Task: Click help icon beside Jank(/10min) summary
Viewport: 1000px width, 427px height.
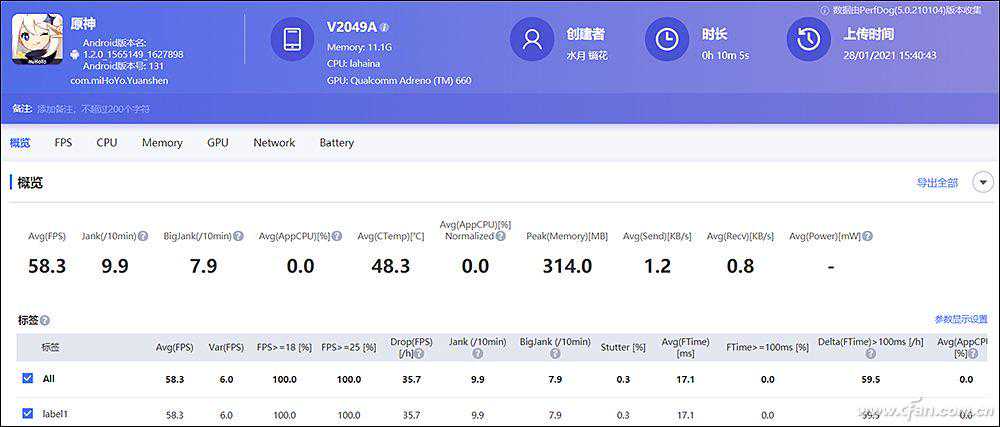Action: point(143,236)
